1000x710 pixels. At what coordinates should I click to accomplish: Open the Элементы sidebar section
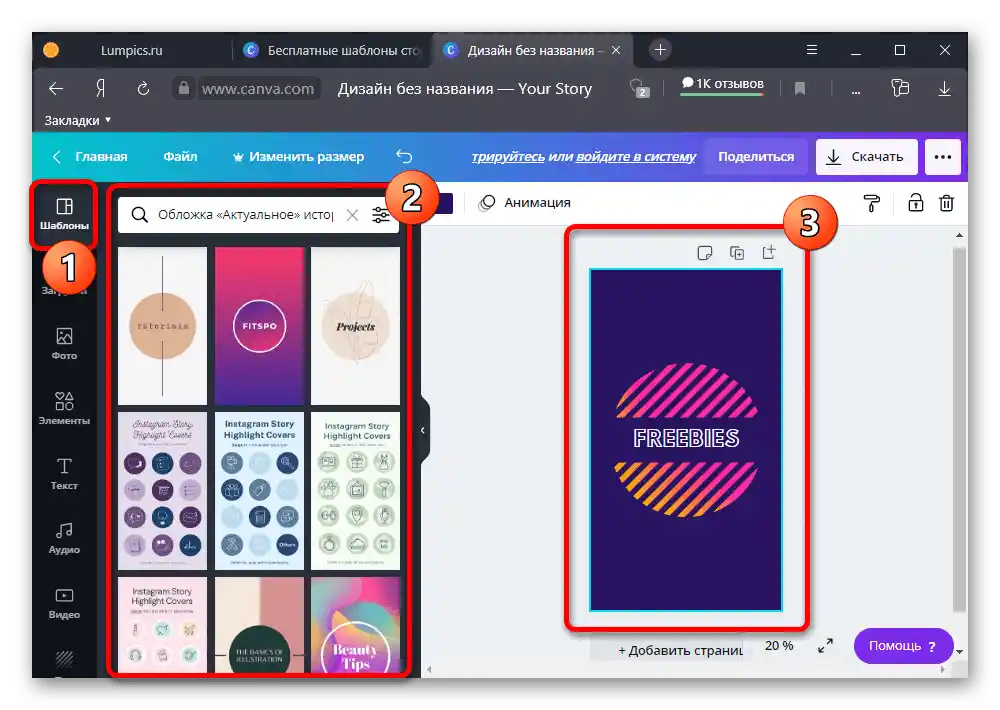(x=64, y=408)
